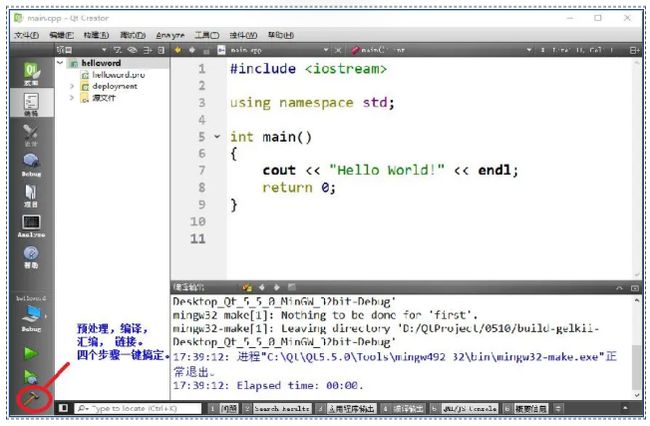The image size is (650, 426).
Task: Click the Type to locate search field
Action: coord(138,409)
